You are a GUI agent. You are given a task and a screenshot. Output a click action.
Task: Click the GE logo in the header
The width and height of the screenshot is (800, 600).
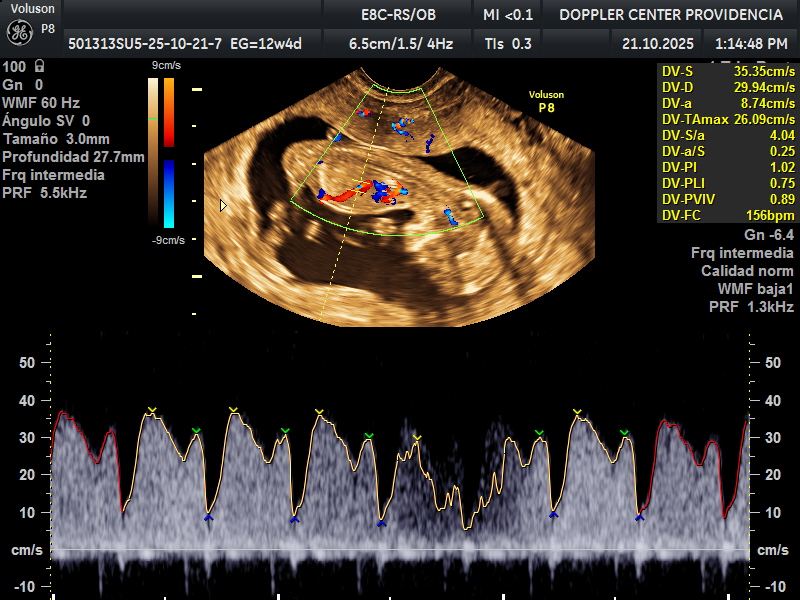[20, 32]
